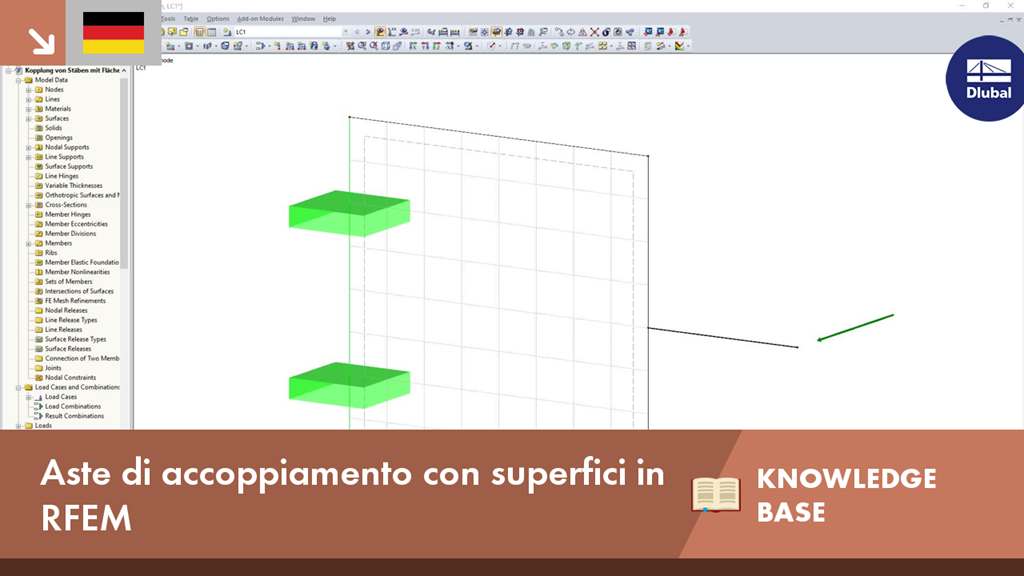Viewport: 1024px width, 576px height.
Task: Open the Table menu
Action: click(191, 19)
